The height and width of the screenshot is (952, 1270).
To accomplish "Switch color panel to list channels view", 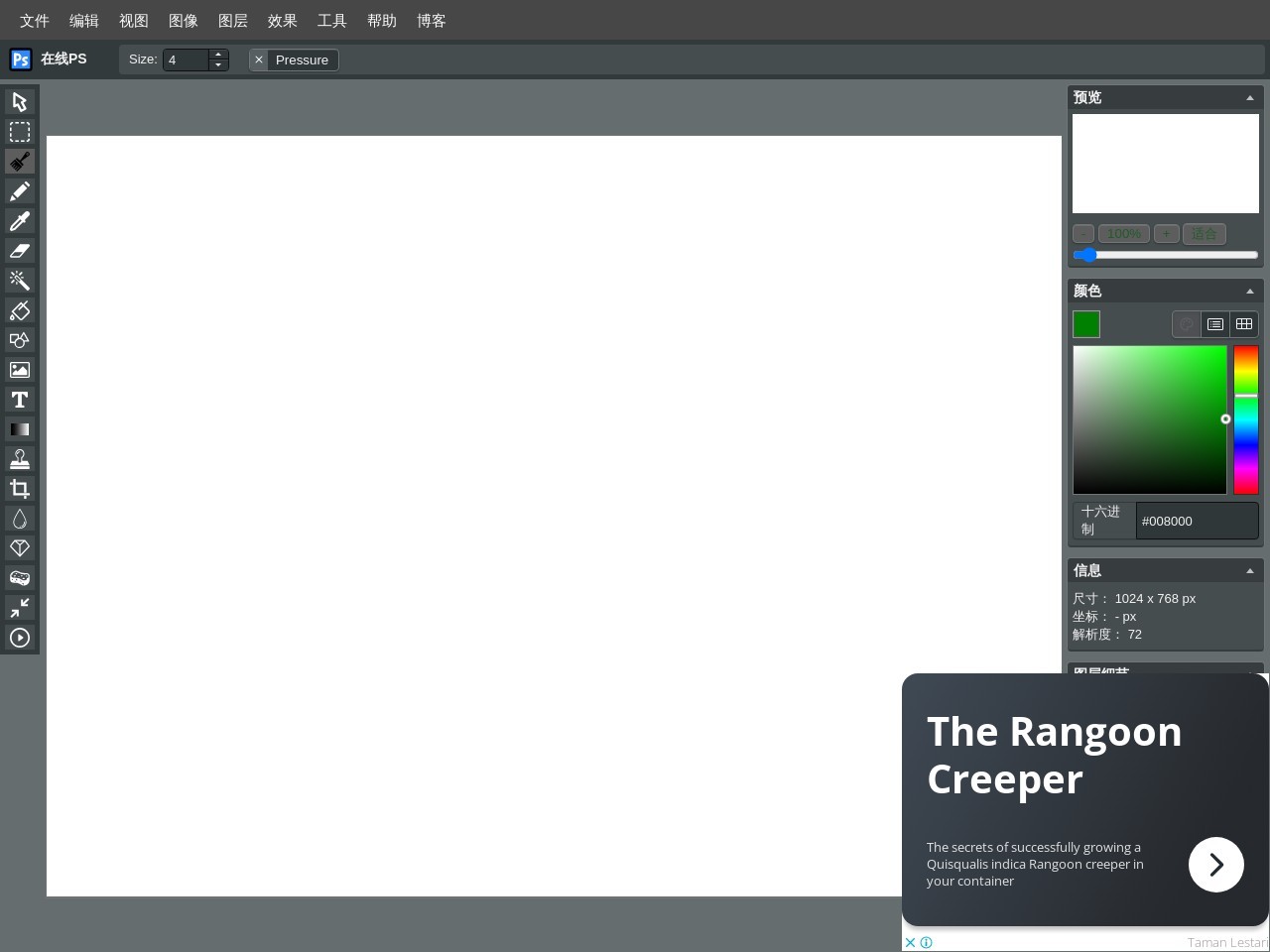I will (x=1215, y=324).
